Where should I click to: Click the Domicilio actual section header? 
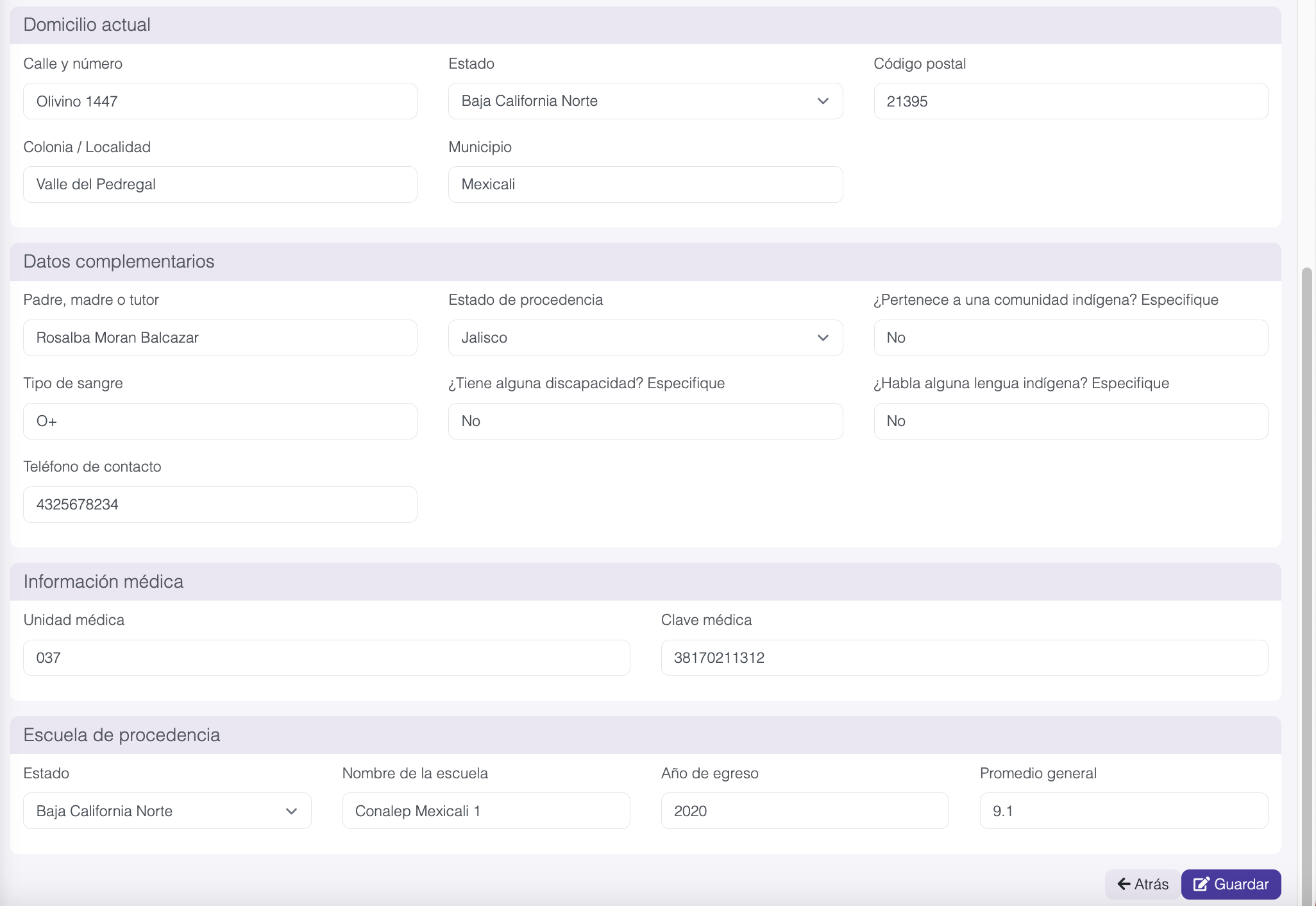click(646, 25)
